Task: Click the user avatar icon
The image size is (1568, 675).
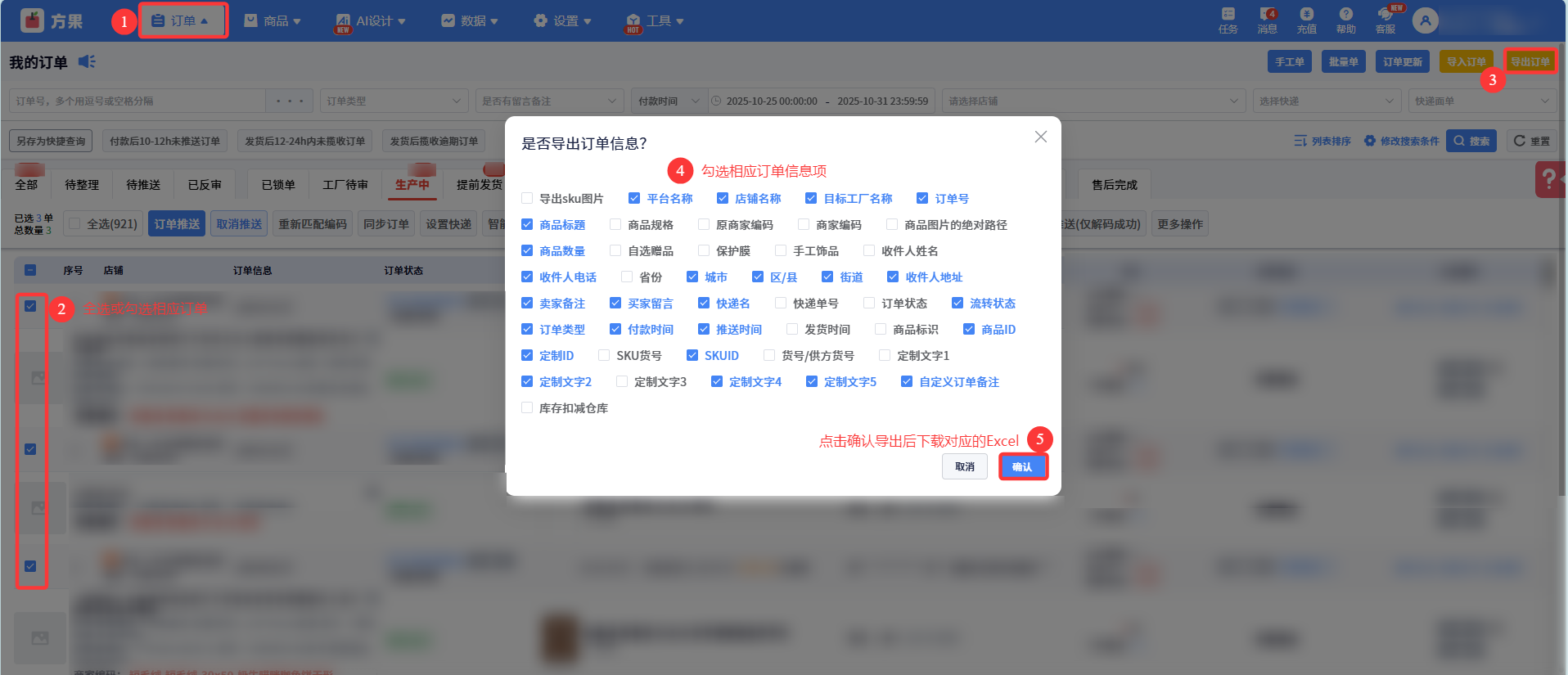Action: (x=1425, y=20)
